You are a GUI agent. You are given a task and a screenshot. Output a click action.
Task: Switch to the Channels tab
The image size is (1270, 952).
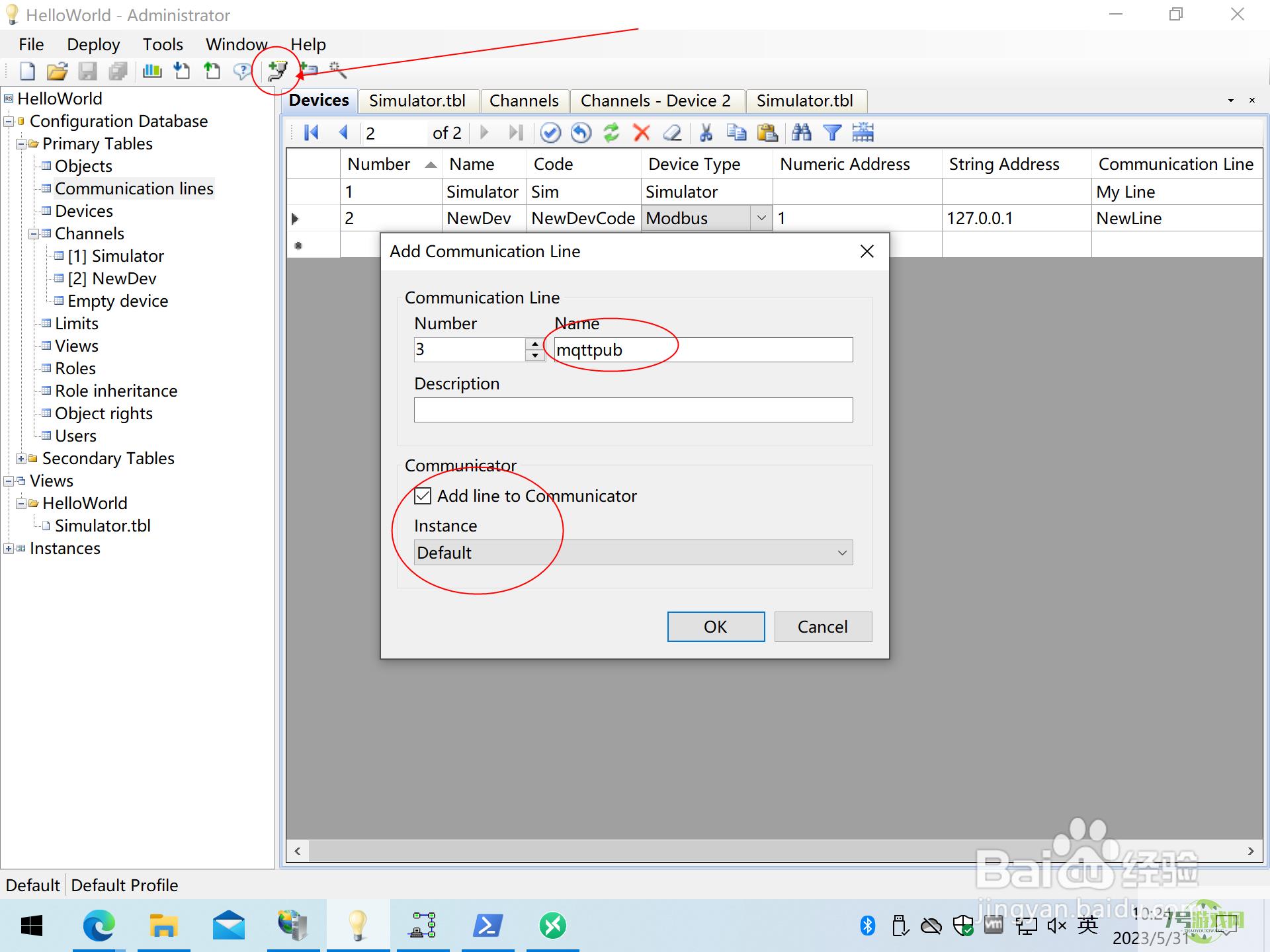pyautogui.click(x=524, y=100)
